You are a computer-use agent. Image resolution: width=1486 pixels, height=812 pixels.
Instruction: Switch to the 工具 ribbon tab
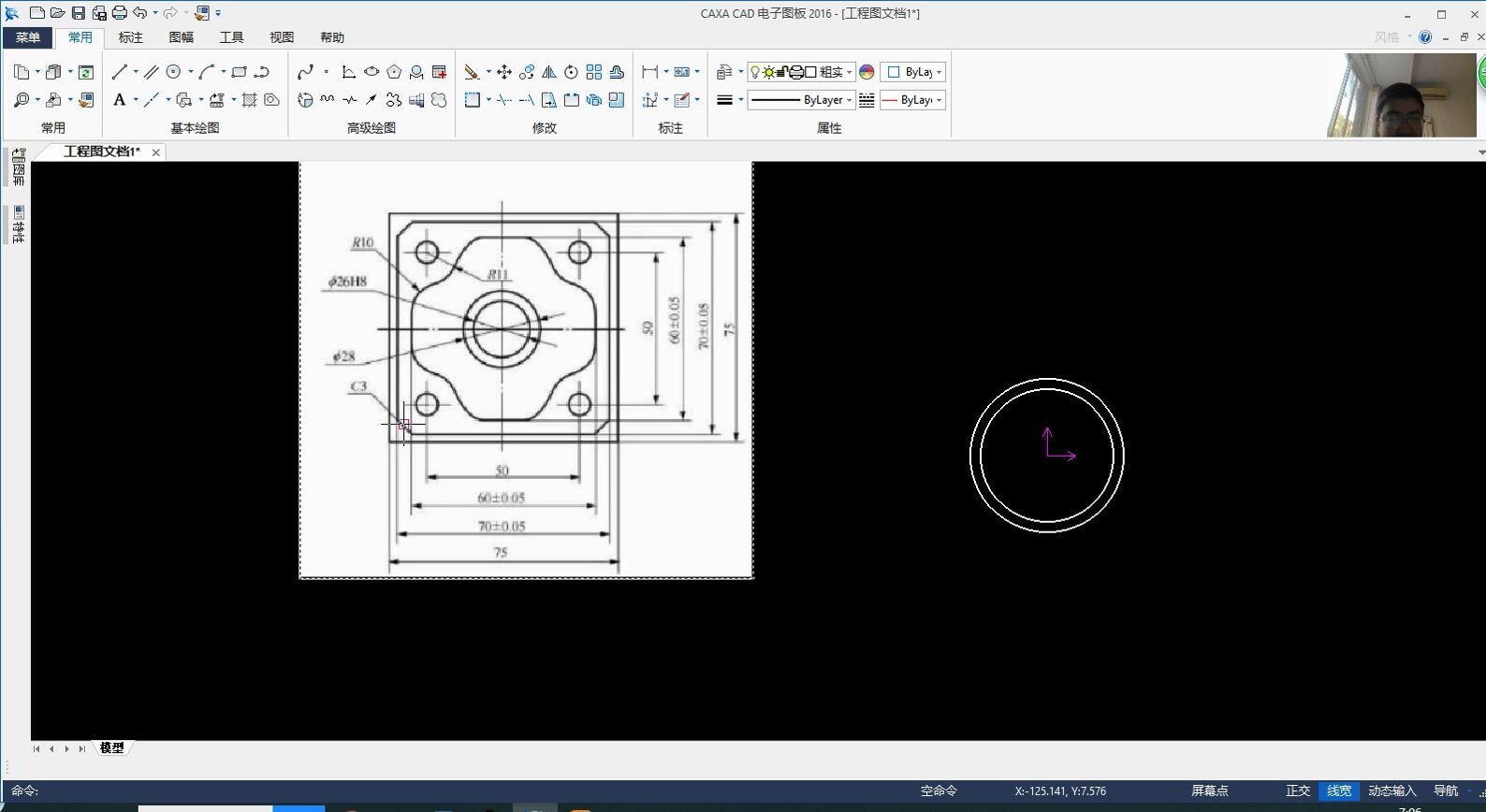[x=232, y=37]
